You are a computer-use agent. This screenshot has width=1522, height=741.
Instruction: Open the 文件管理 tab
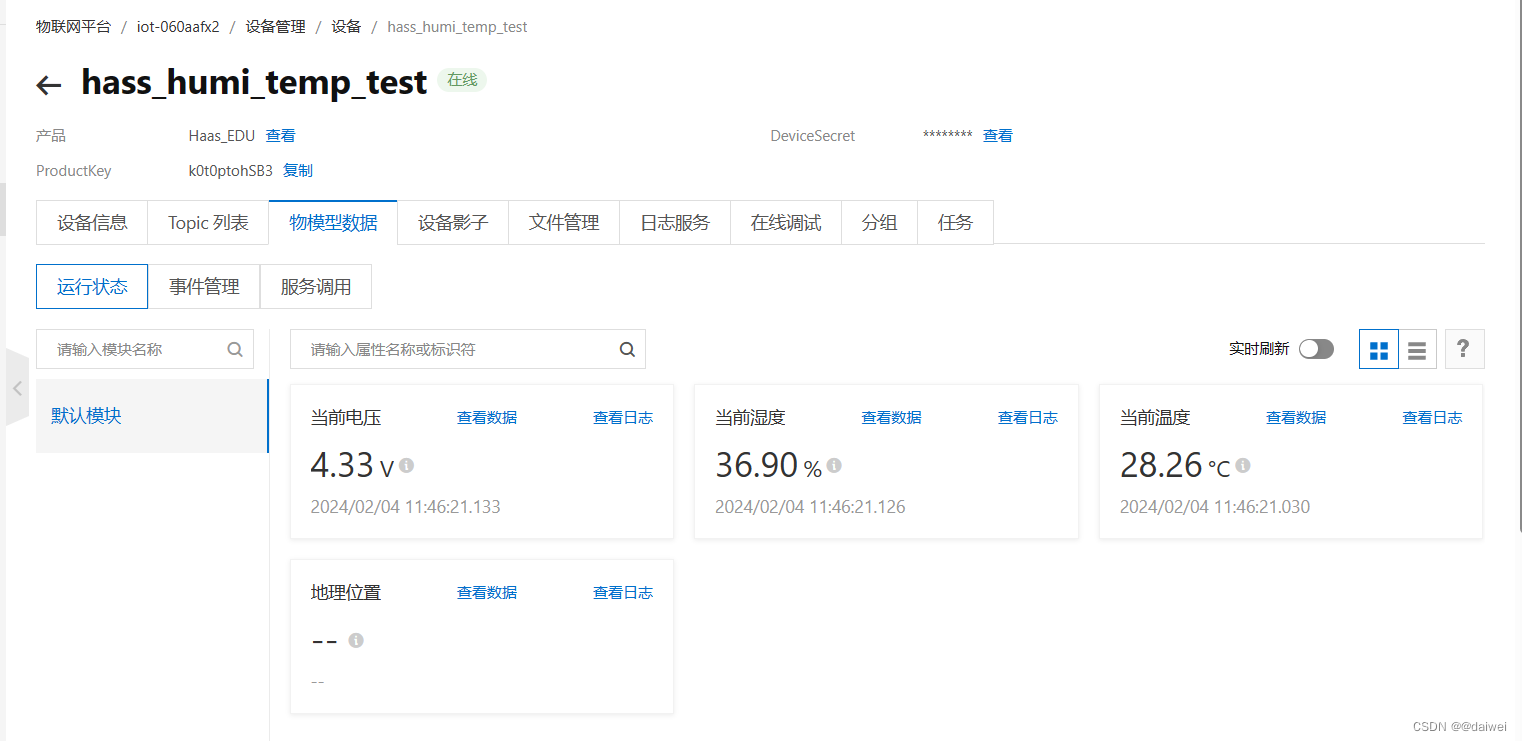(x=564, y=223)
